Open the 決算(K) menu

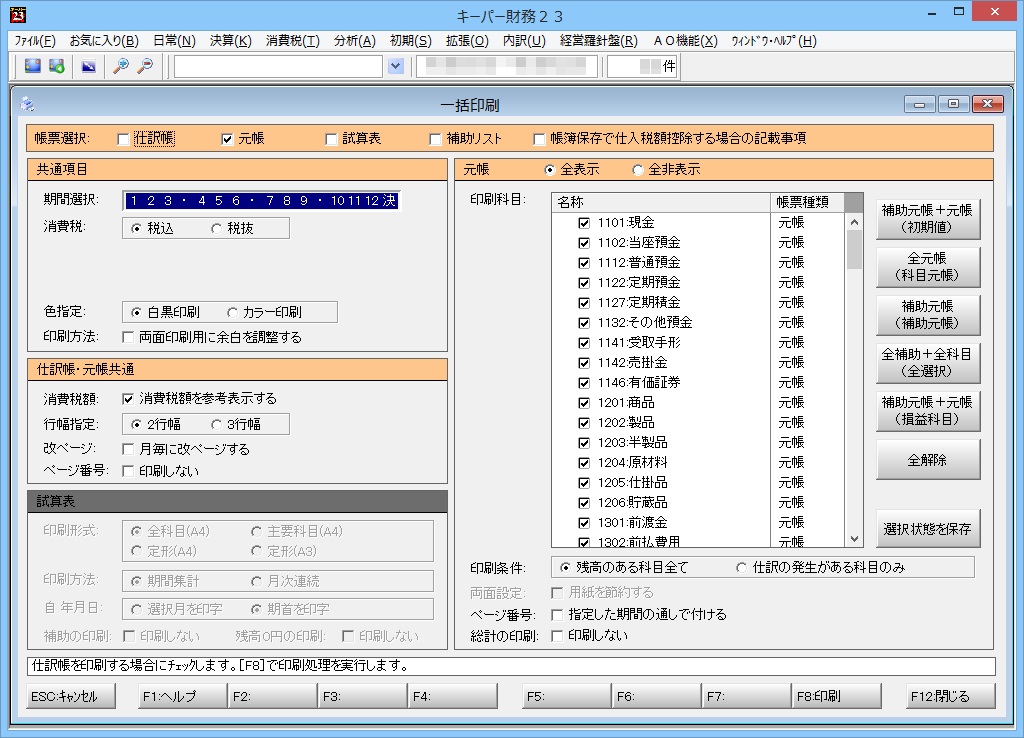pyautogui.click(x=231, y=40)
